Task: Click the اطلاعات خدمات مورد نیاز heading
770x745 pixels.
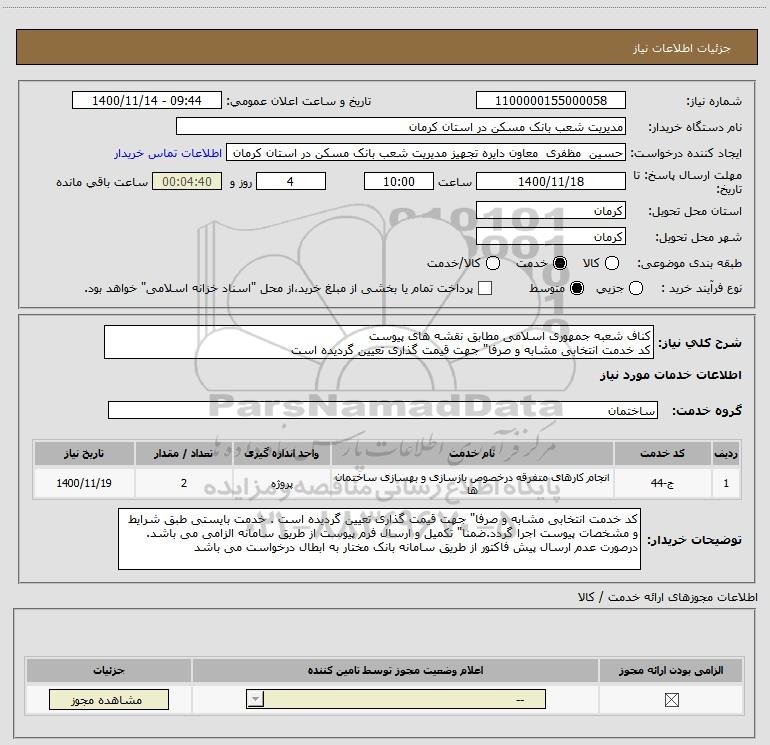Action: (x=670, y=375)
